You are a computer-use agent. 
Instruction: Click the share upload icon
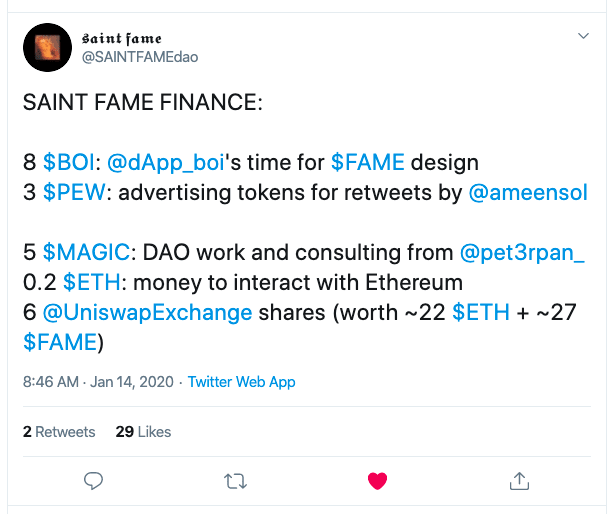coord(519,481)
